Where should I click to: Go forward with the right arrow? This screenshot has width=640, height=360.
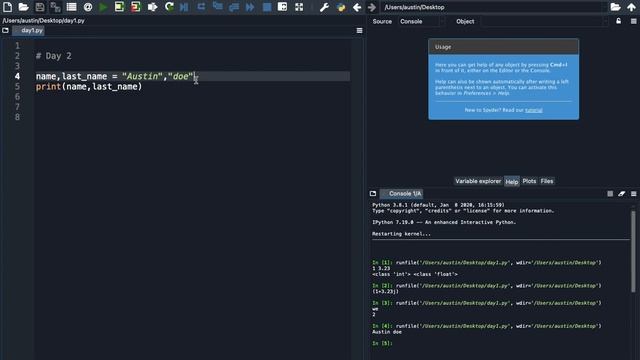pos(371,7)
